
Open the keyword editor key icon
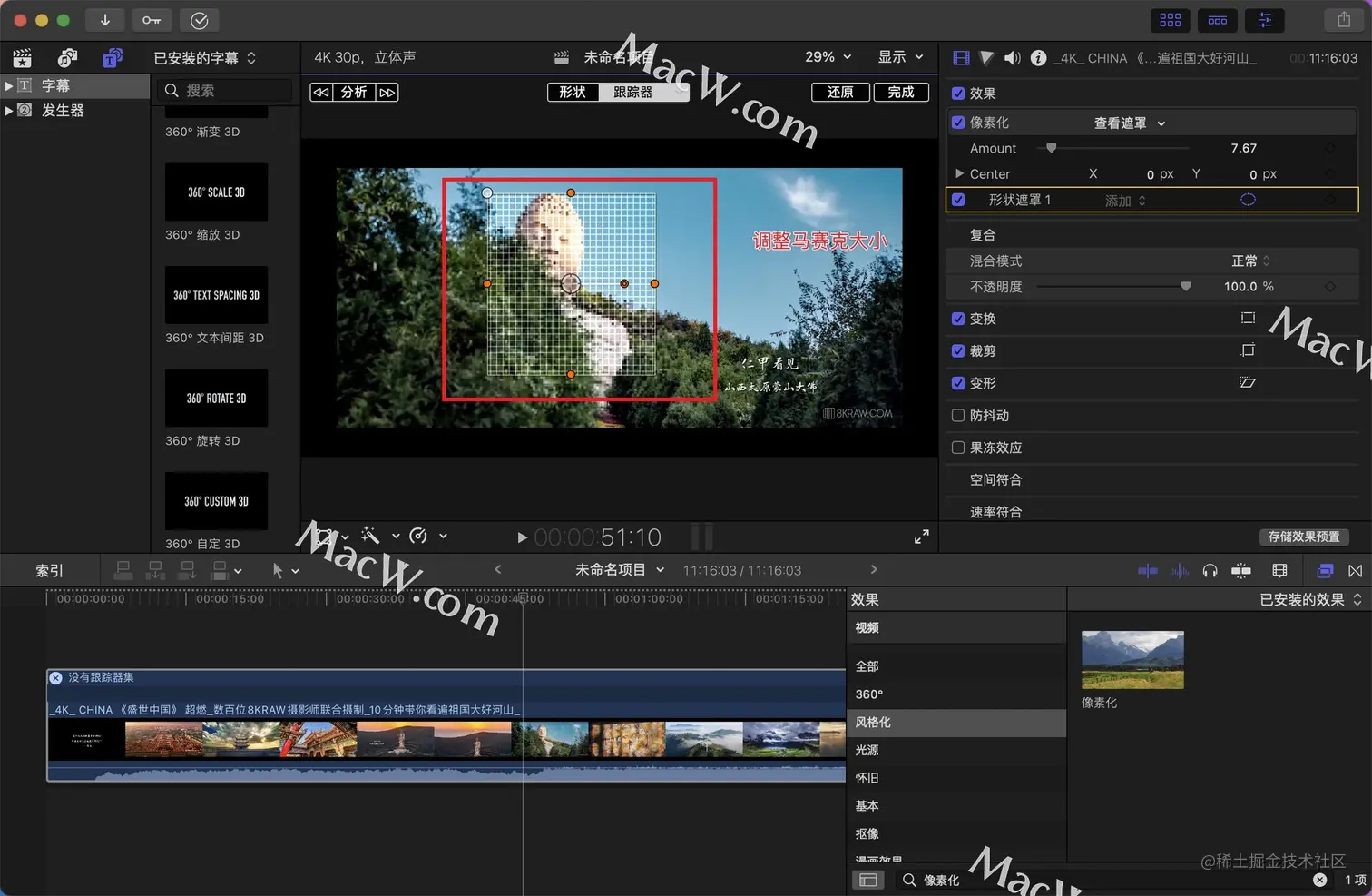click(x=152, y=20)
